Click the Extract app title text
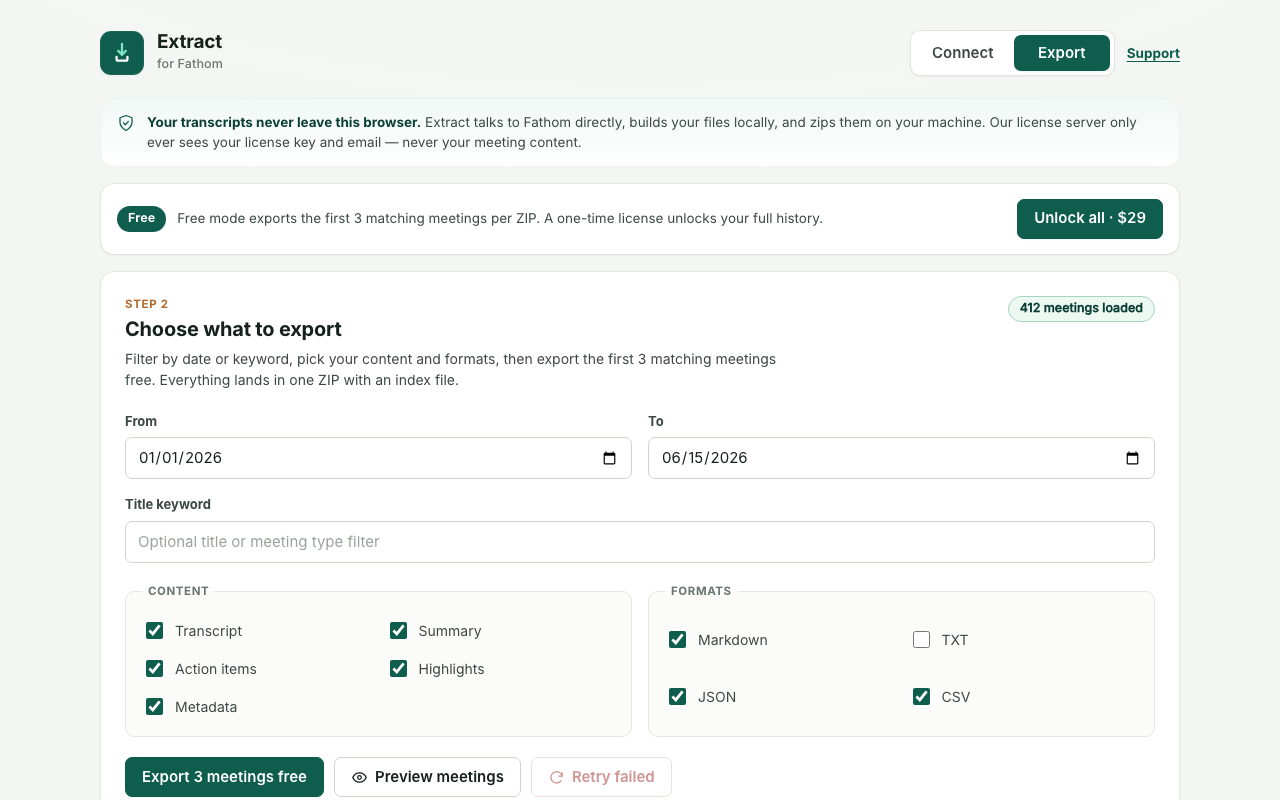This screenshot has width=1280, height=800. [189, 42]
